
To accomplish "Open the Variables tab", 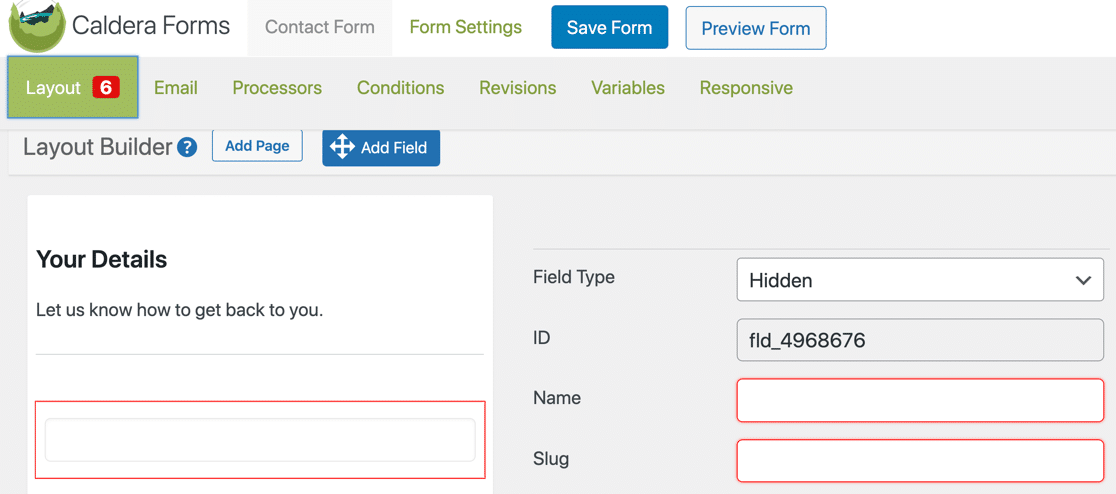I will coord(628,88).
